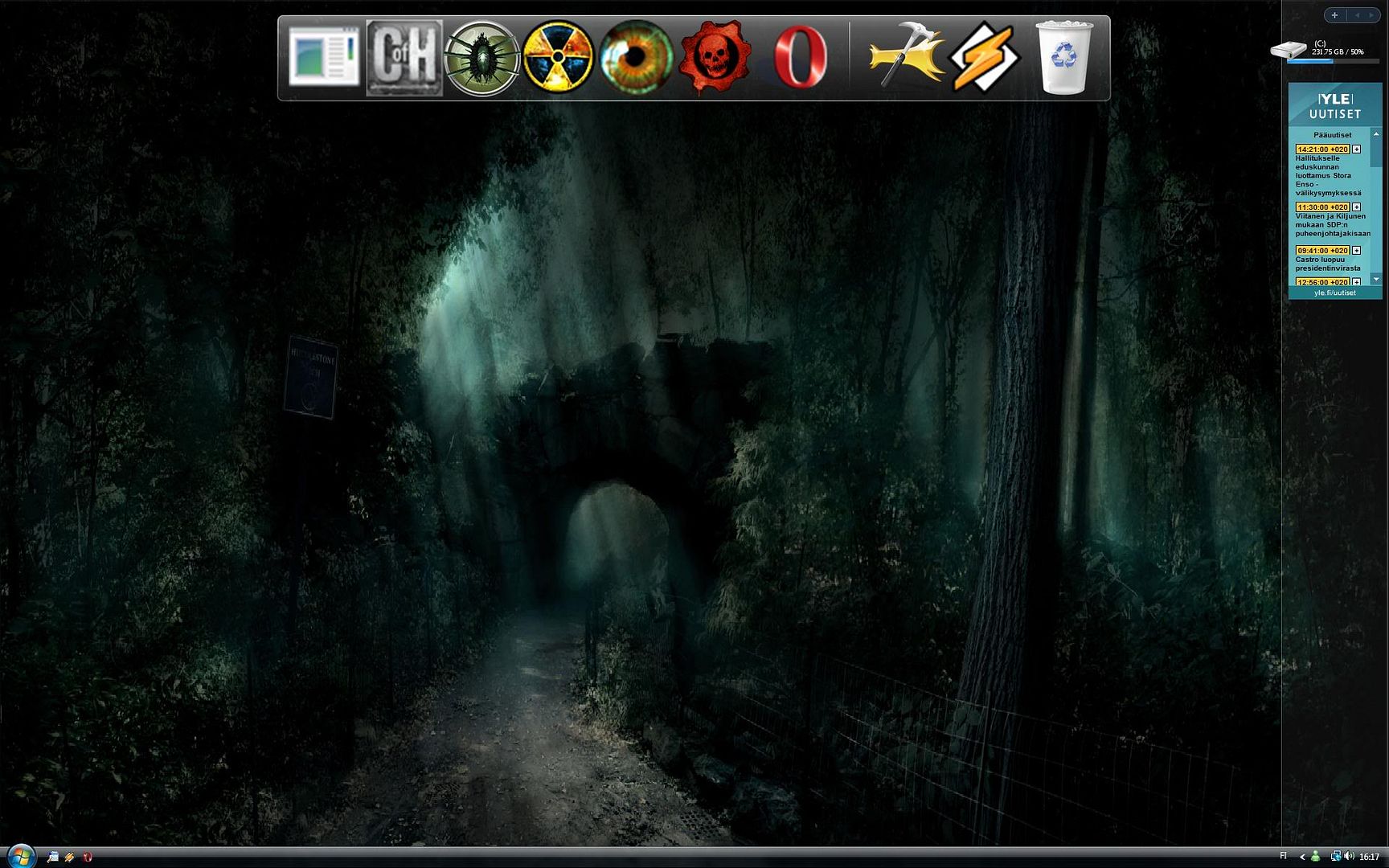Open the volume control in system tray
The width and height of the screenshot is (1389, 868).
(x=1349, y=856)
